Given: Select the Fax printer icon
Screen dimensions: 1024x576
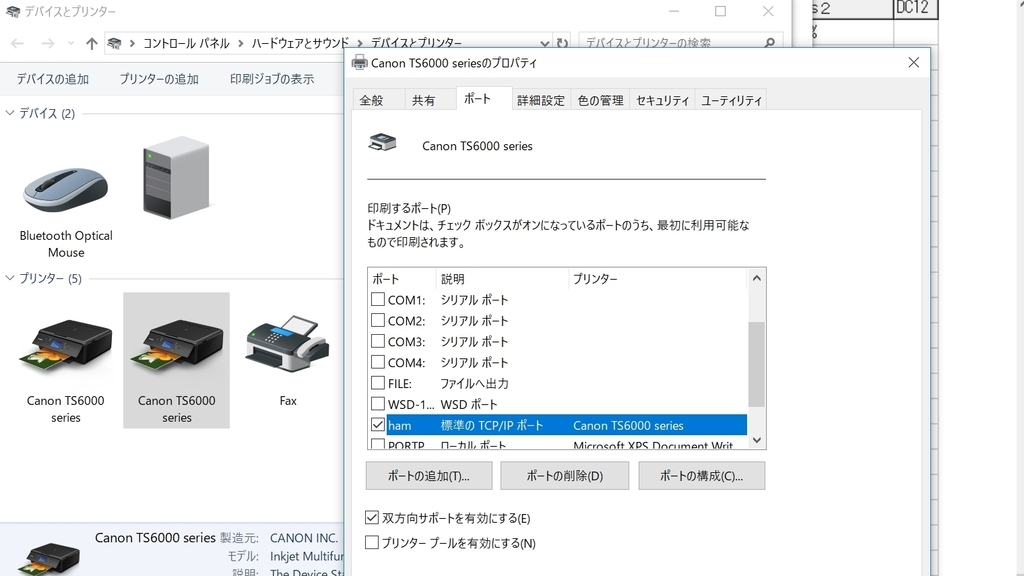Looking at the screenshot, I should [287, 344].
